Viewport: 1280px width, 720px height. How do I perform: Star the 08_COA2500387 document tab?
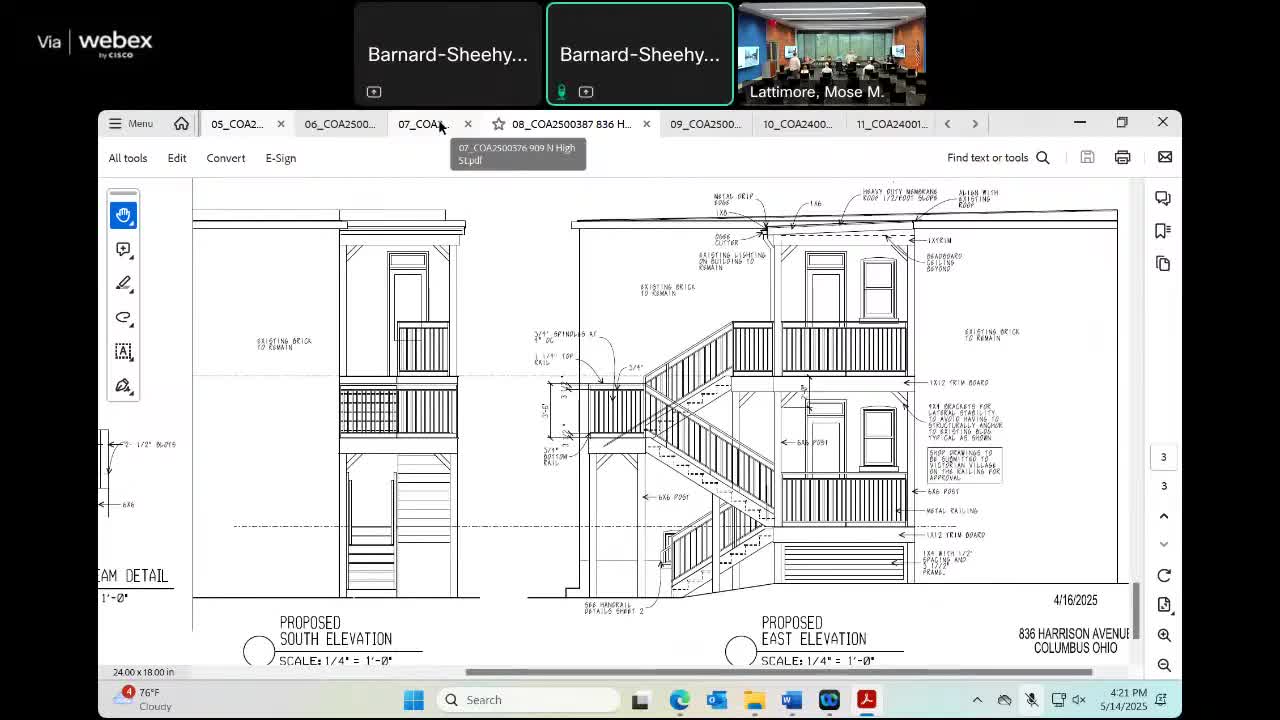498,124
